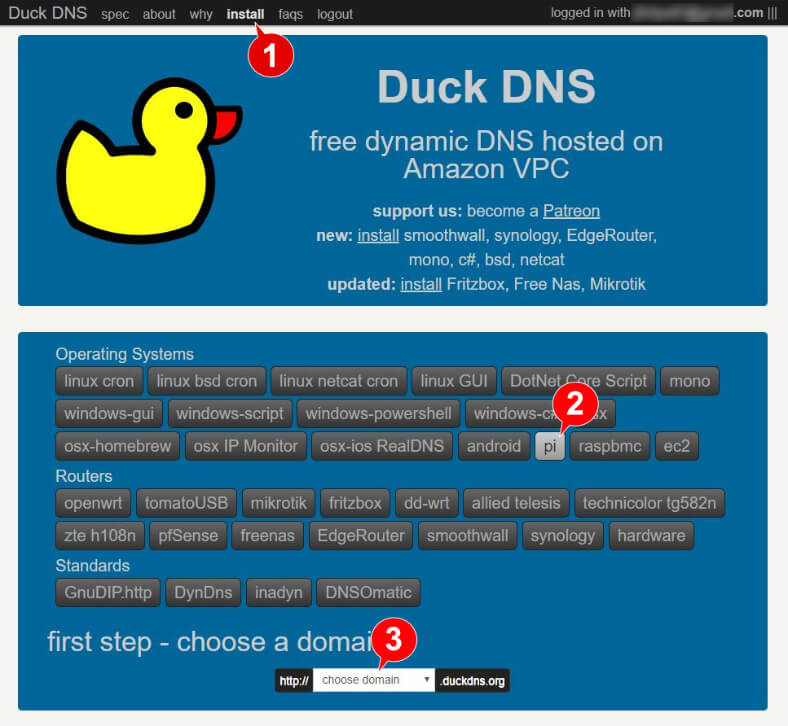The image size is (788, 726).
Task: Open the about page in navigation
Action: [x=159, y=14]
